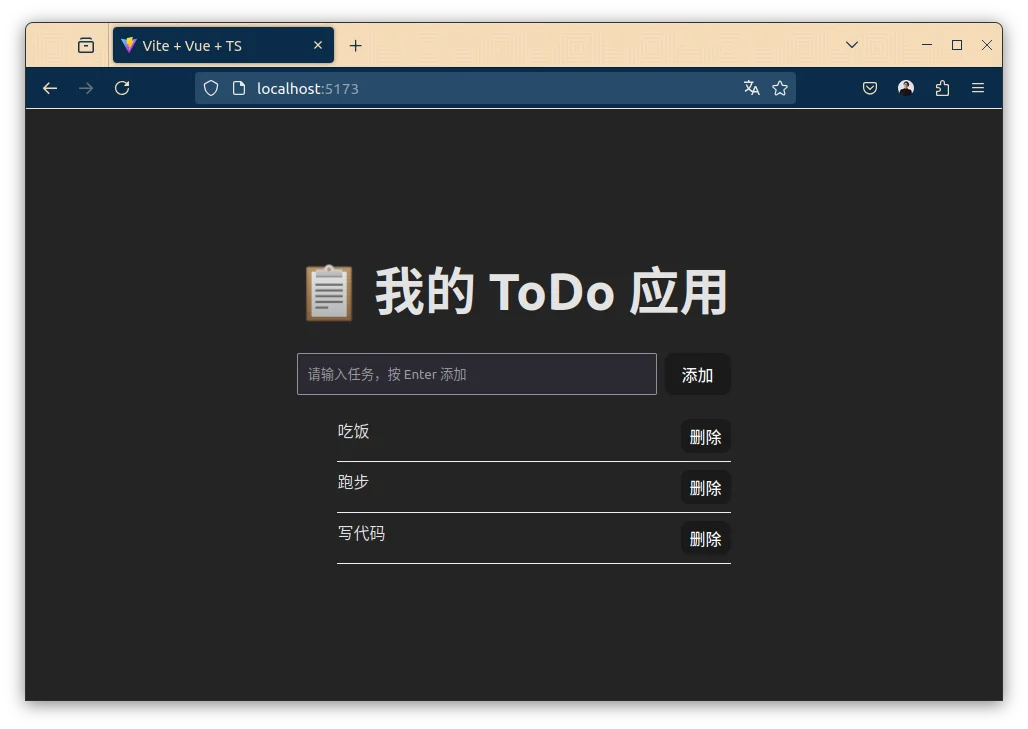Open the hamburger application menu

[978, 88]
